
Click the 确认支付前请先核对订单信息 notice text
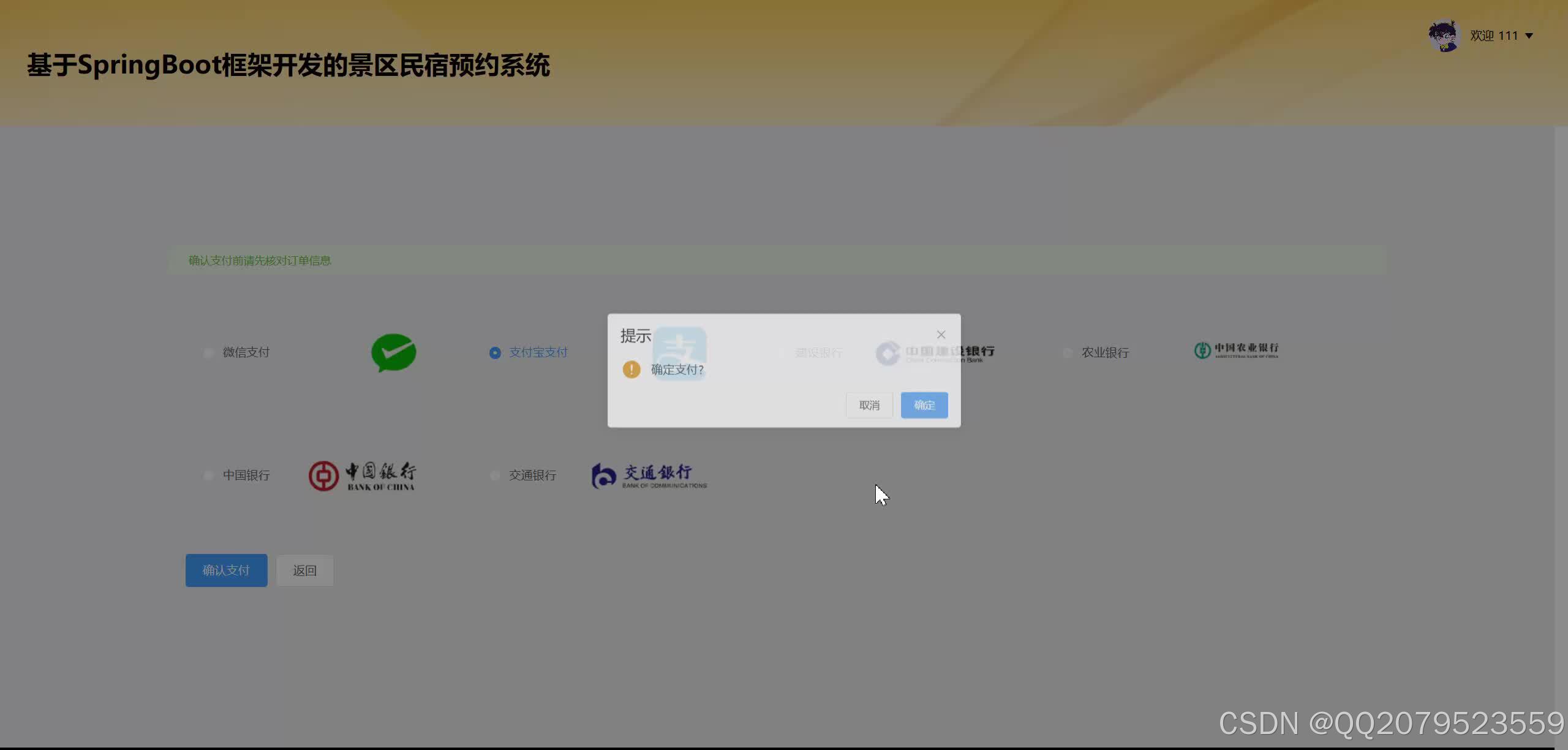[x=260, y=260]
